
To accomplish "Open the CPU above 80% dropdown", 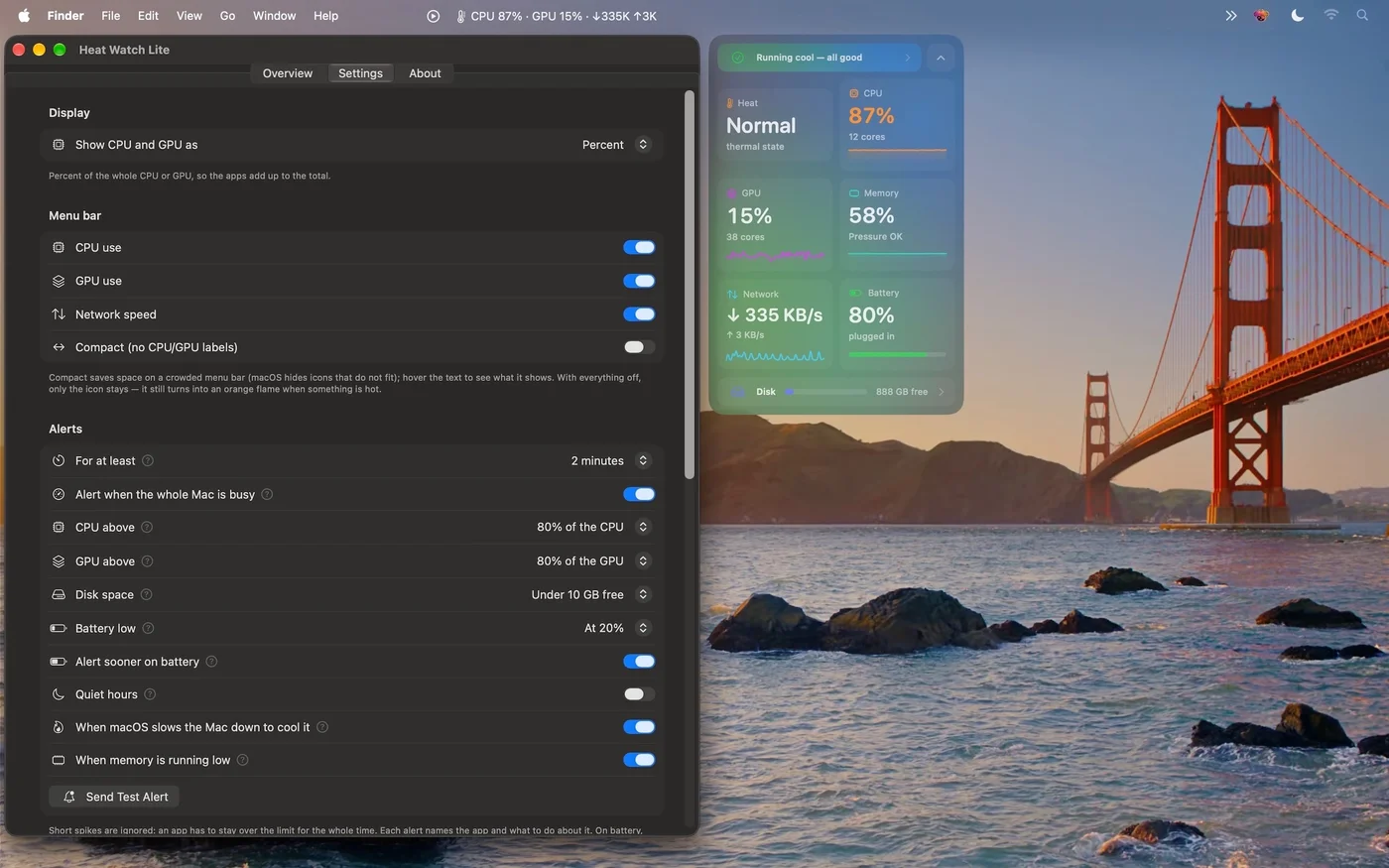I will 594,527.
